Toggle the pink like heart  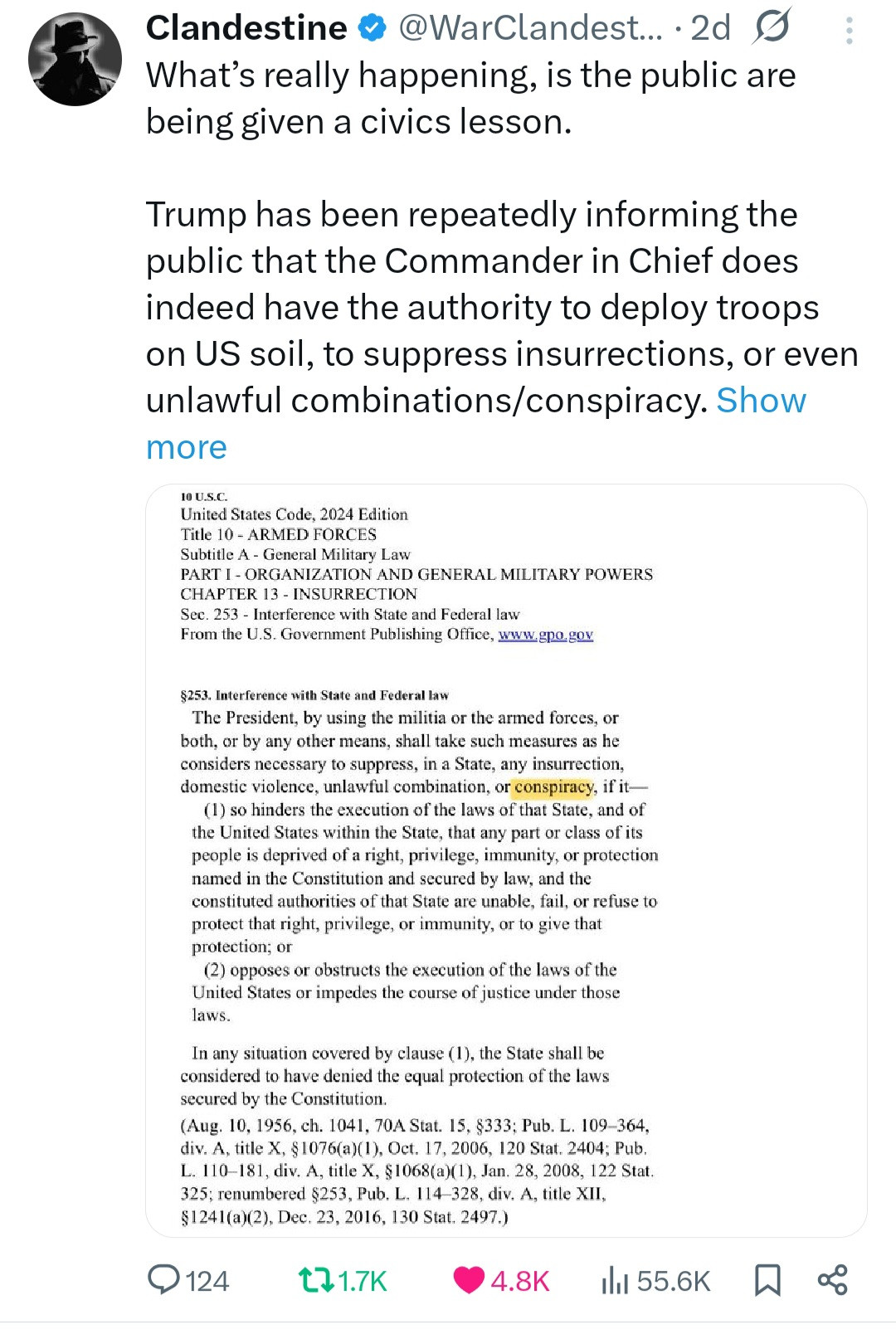[x=469, y=1280]
